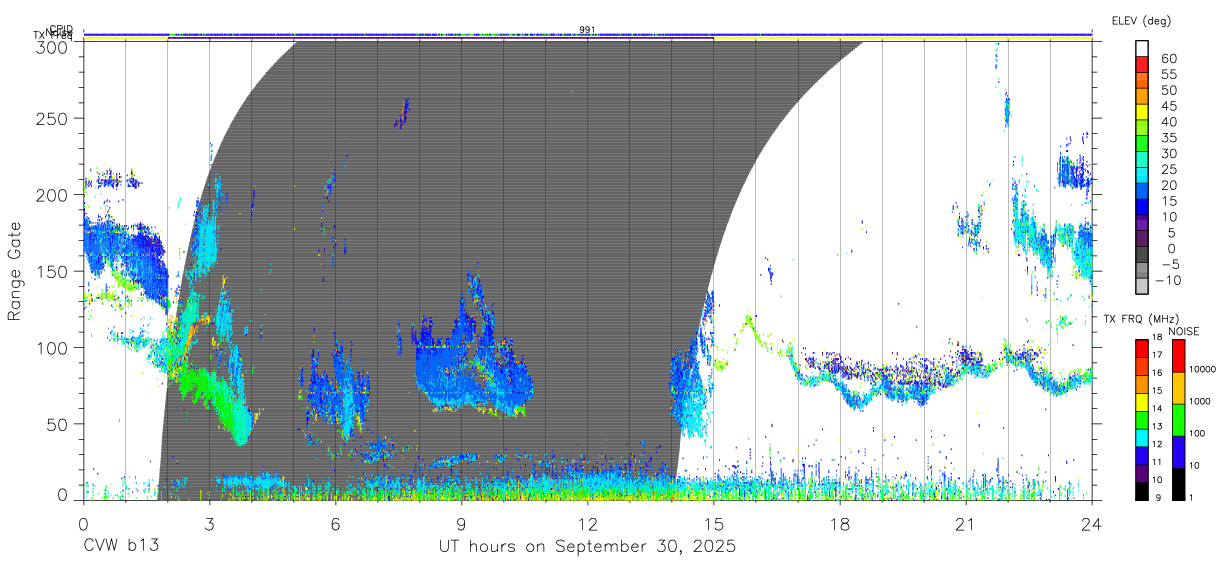
Task: Click the red TX FRQ swatch near 17
Action: pyautogui.click(x=1141, y=349)
